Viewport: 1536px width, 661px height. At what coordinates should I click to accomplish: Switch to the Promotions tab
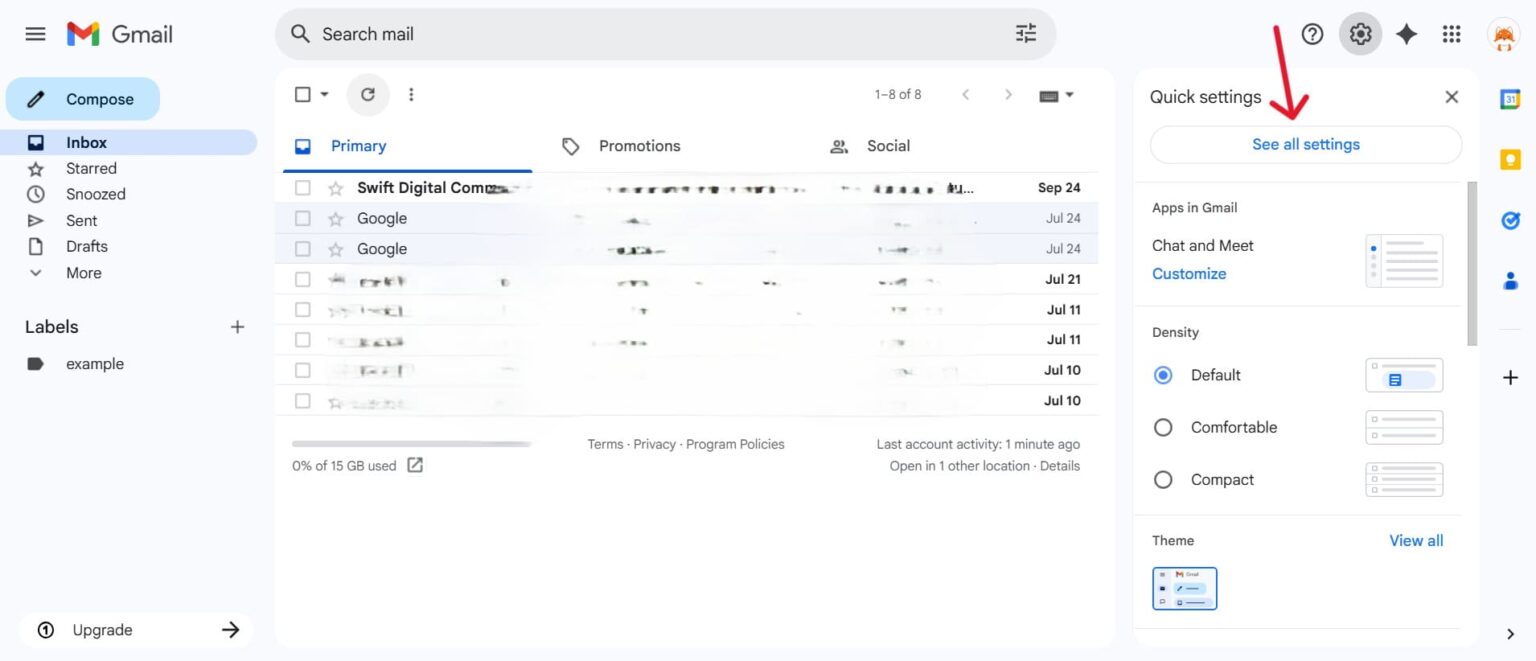[x=639, y=145]
